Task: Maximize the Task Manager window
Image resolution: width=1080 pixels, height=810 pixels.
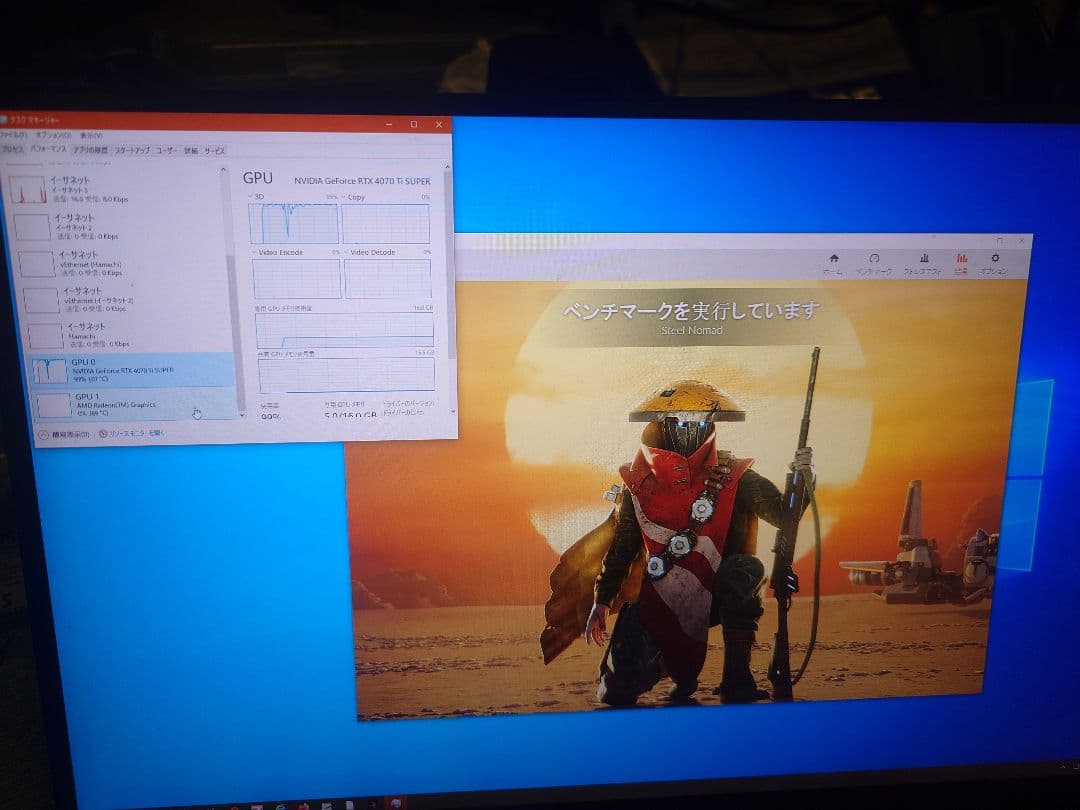Action: [x=414, y=124]
